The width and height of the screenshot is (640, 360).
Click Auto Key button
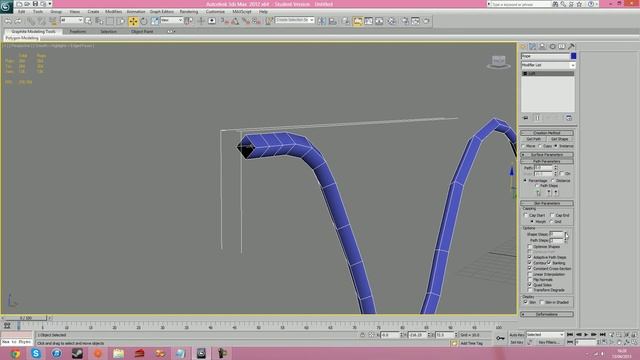click(x=517, y=335)
